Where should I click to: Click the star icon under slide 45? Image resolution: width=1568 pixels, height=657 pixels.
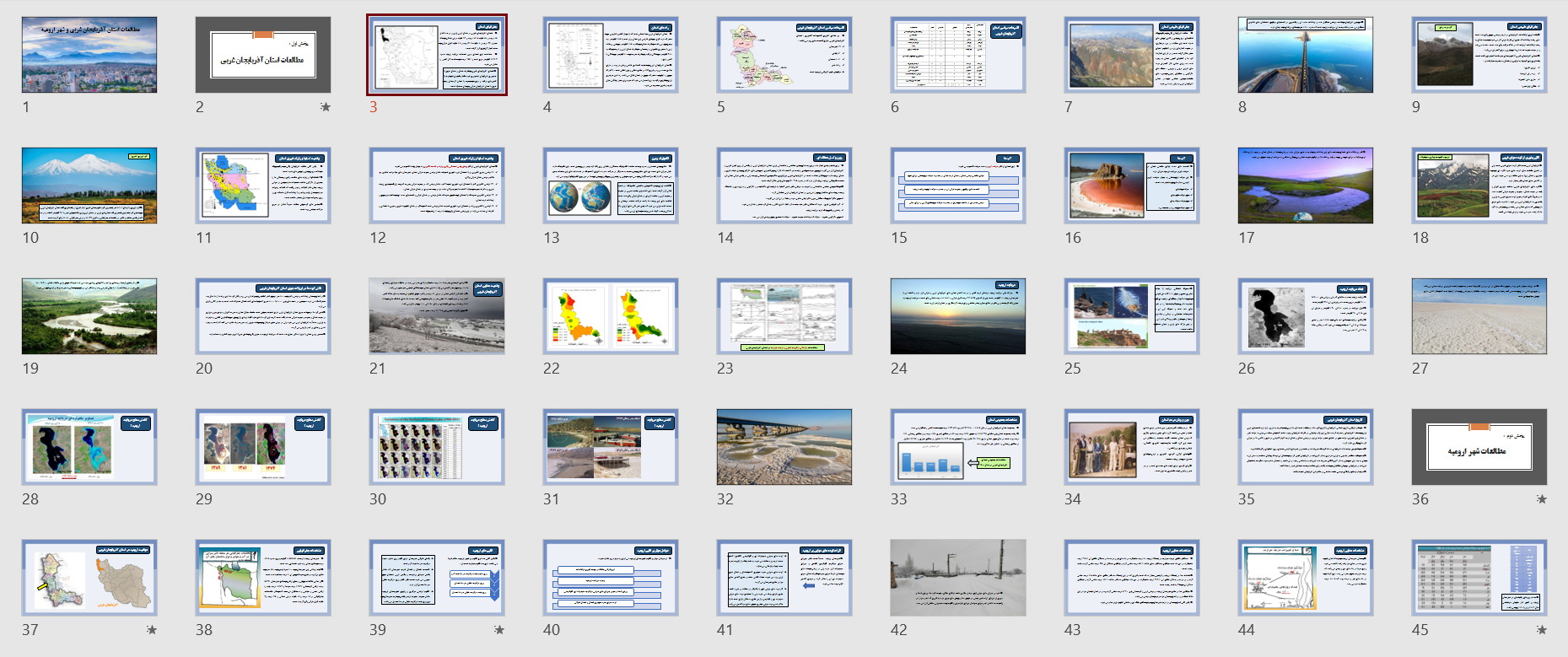click(x=1542, y=630)
